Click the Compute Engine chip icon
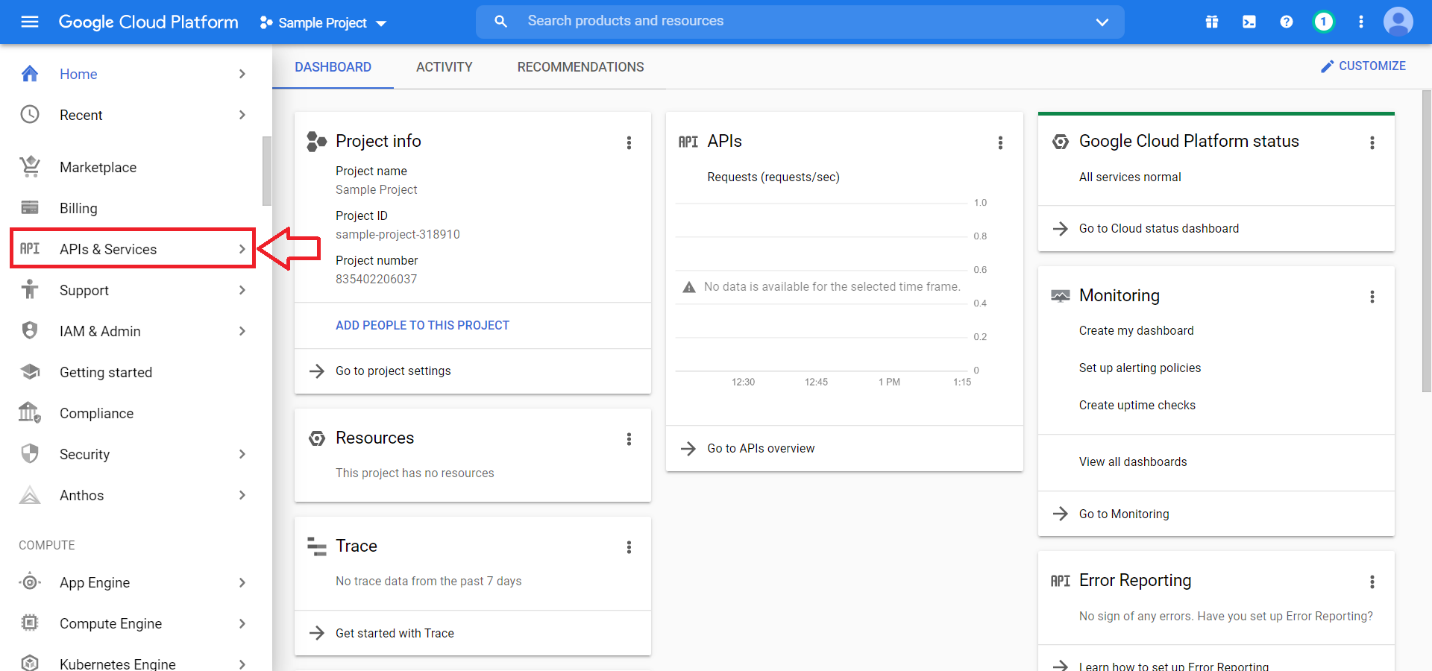The image size is (1432, 671). click(x=30, y=623)
